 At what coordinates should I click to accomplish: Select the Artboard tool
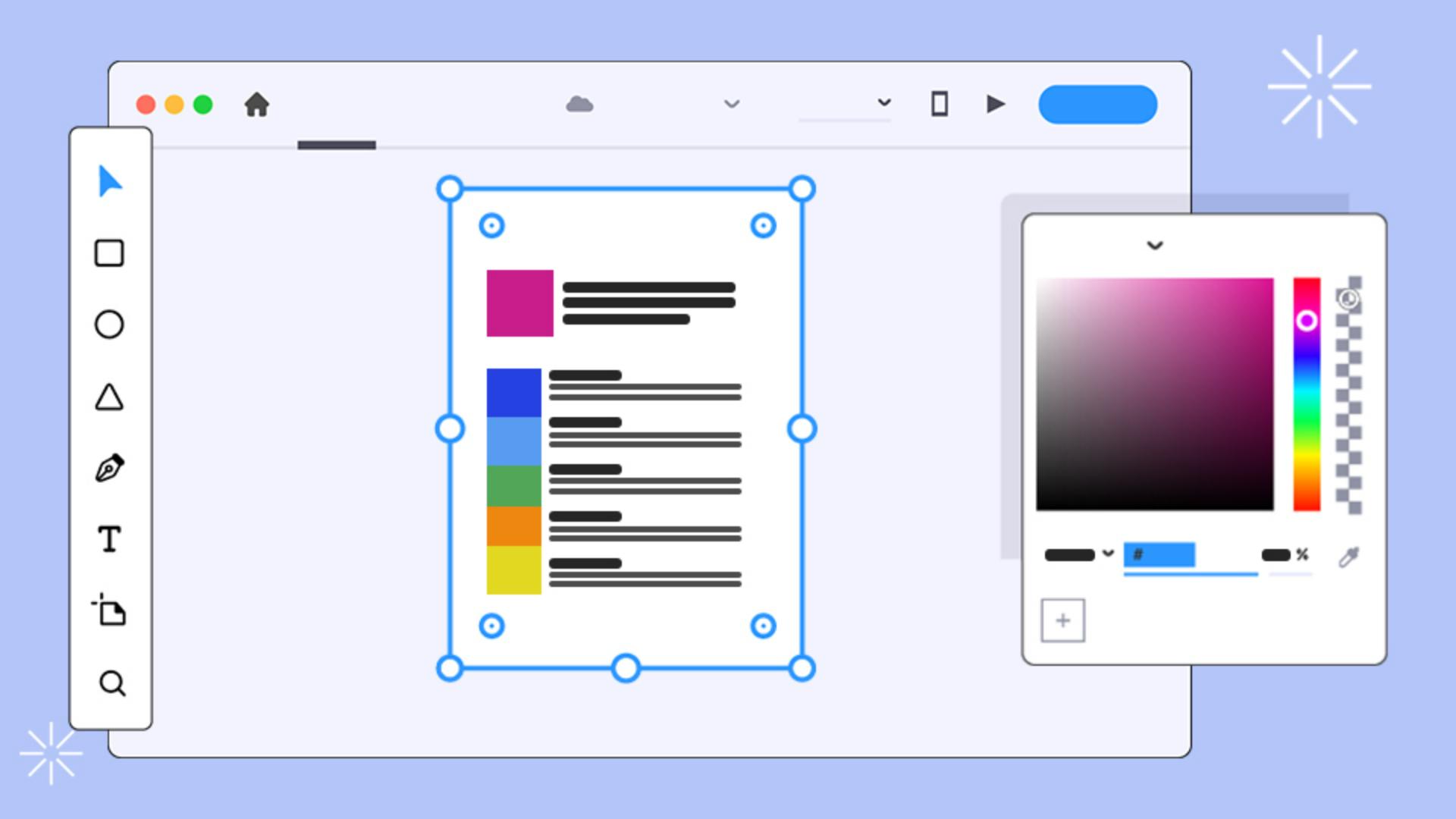[110, 610]
